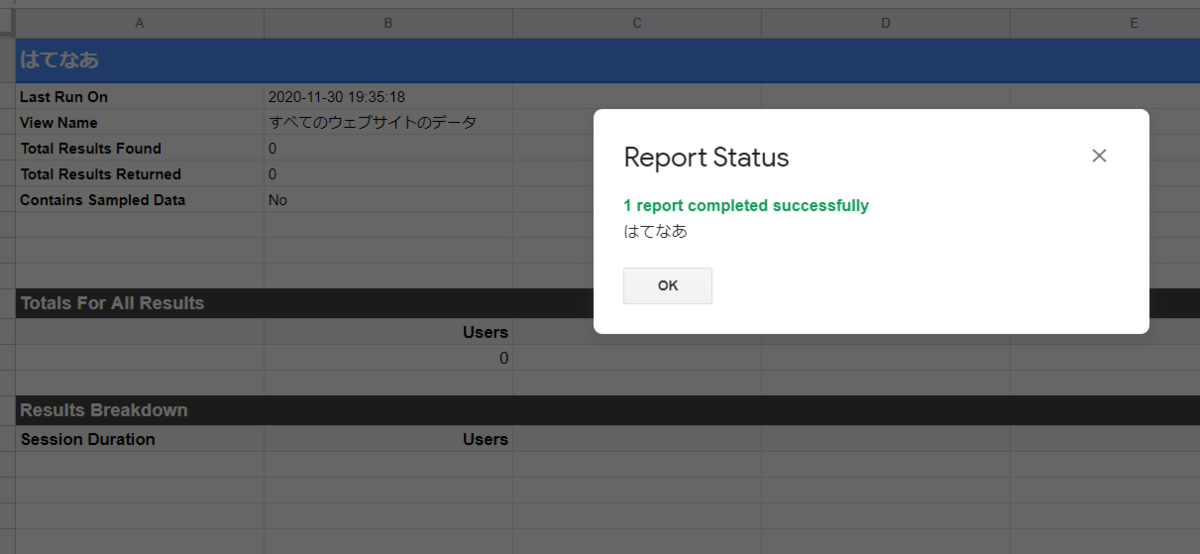The image size is (1200, 554).
Task: Select column B header
Action: tap(388, 22)
